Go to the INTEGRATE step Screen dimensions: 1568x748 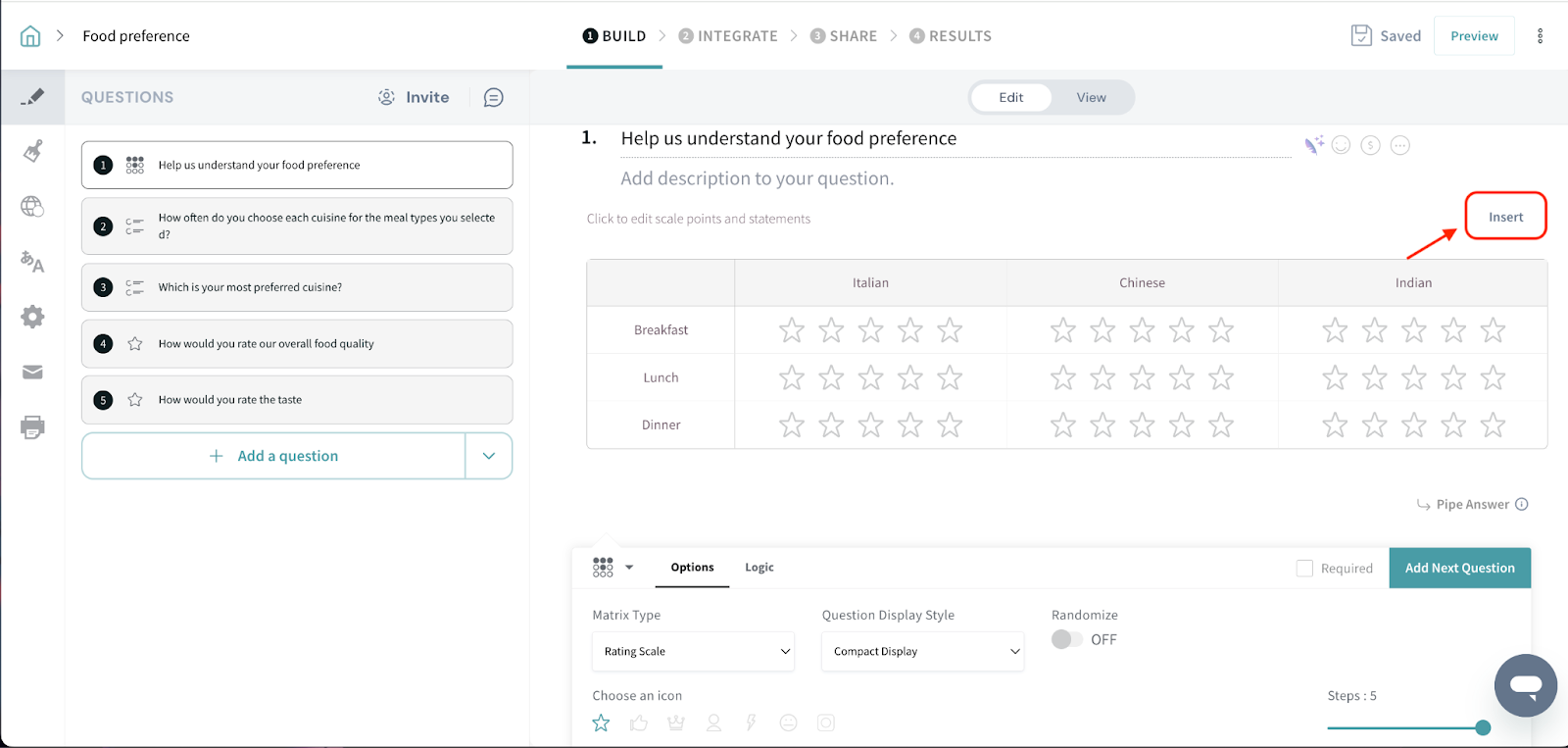click(728, 36)
